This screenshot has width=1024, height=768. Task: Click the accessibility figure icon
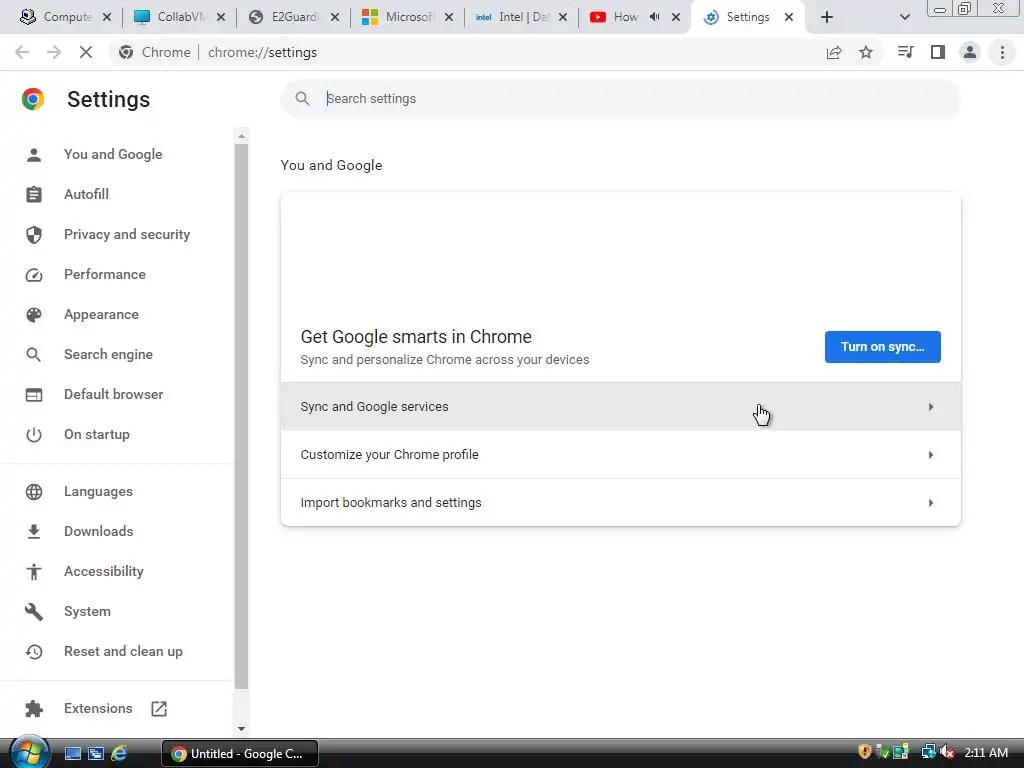[x=34, y=572]
